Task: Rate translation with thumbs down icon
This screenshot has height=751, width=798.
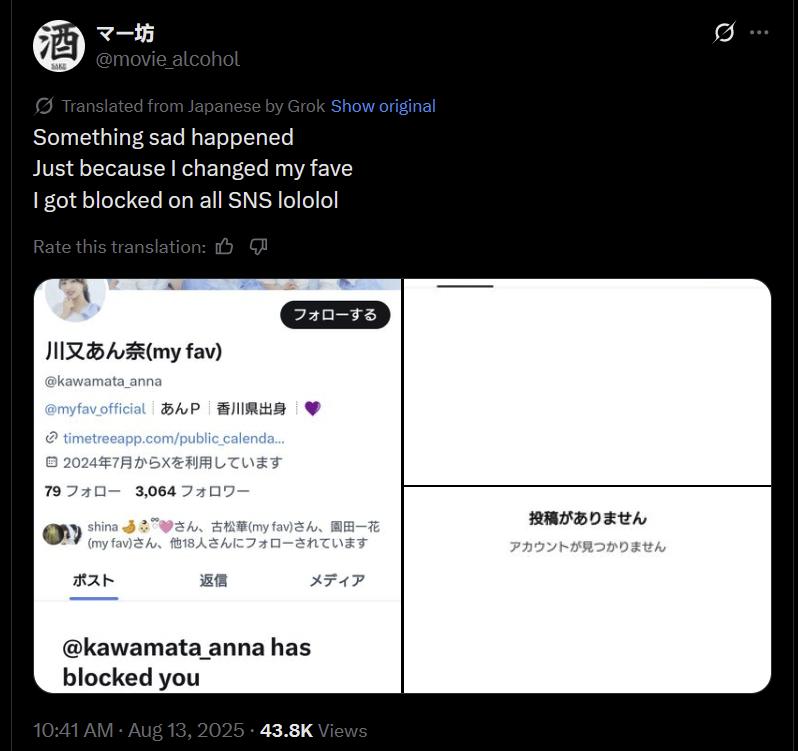Action: (x=259, y=247)
